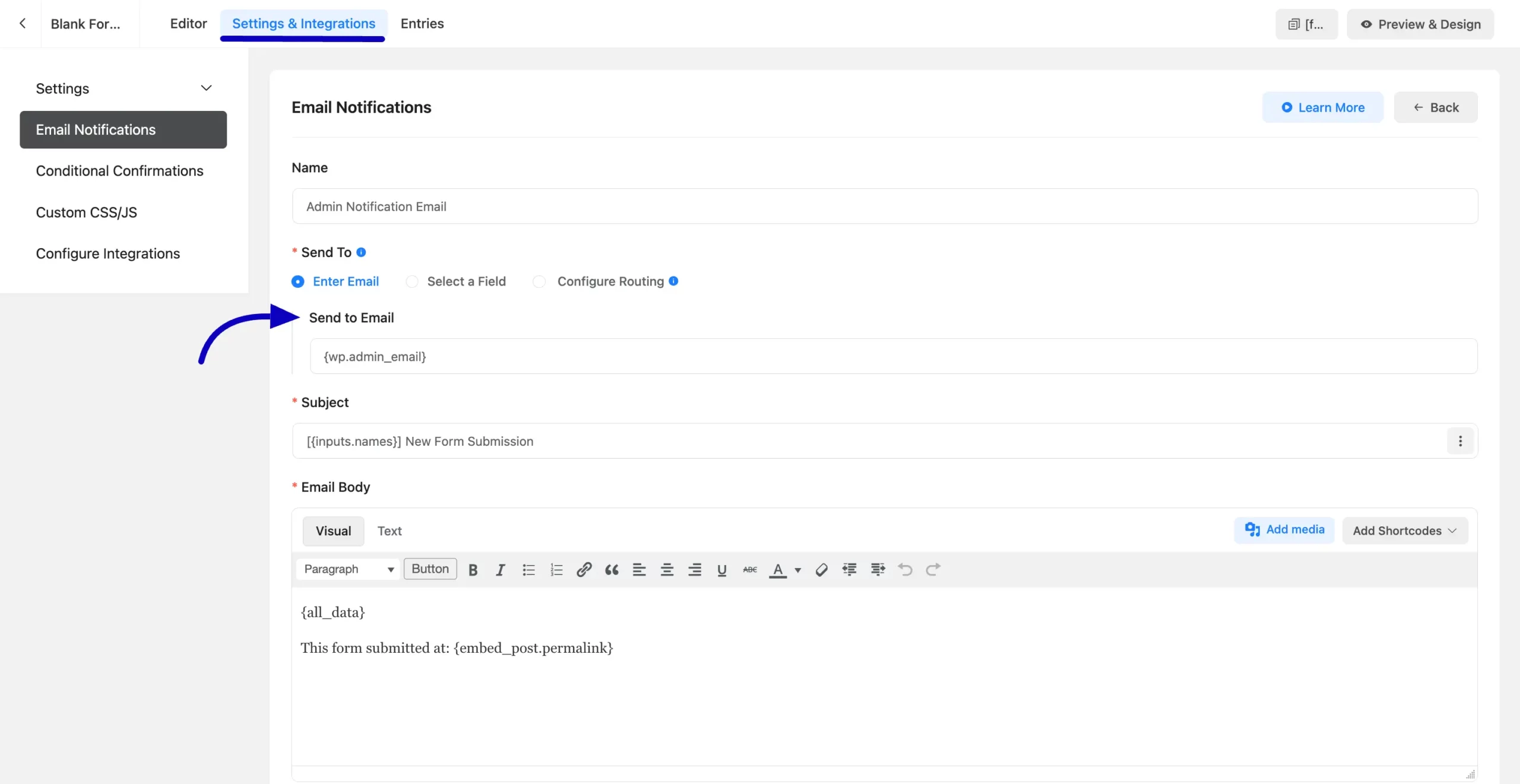Click the Add media button
1520x784 pixels.
click(1284, 529)
